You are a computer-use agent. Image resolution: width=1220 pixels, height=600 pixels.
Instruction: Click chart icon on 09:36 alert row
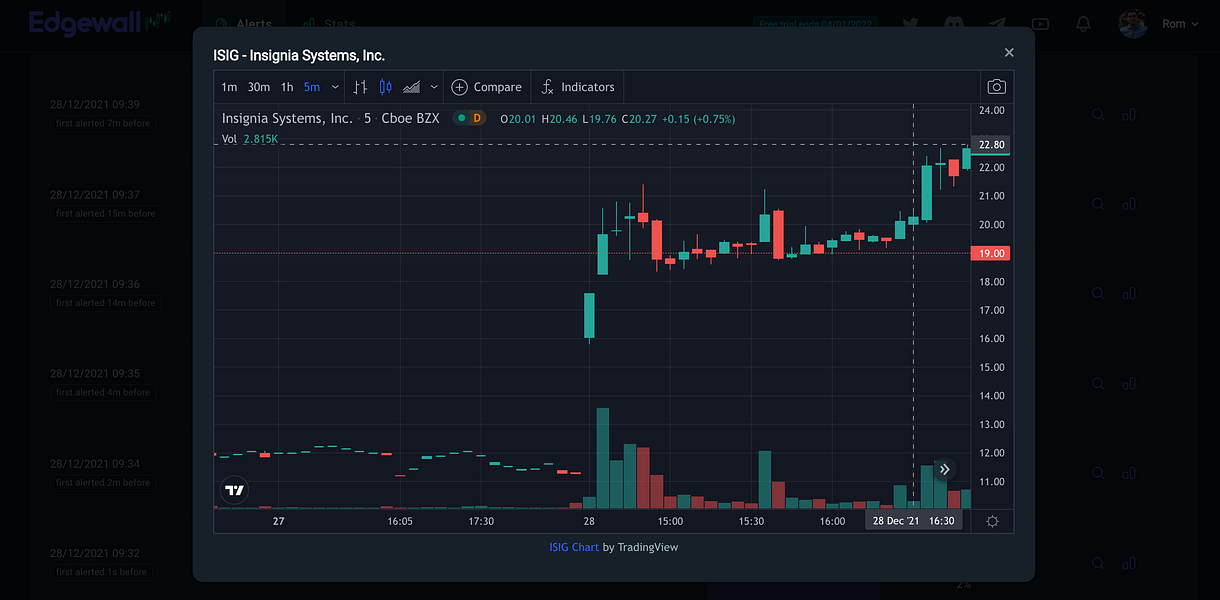coord(1129,293)
